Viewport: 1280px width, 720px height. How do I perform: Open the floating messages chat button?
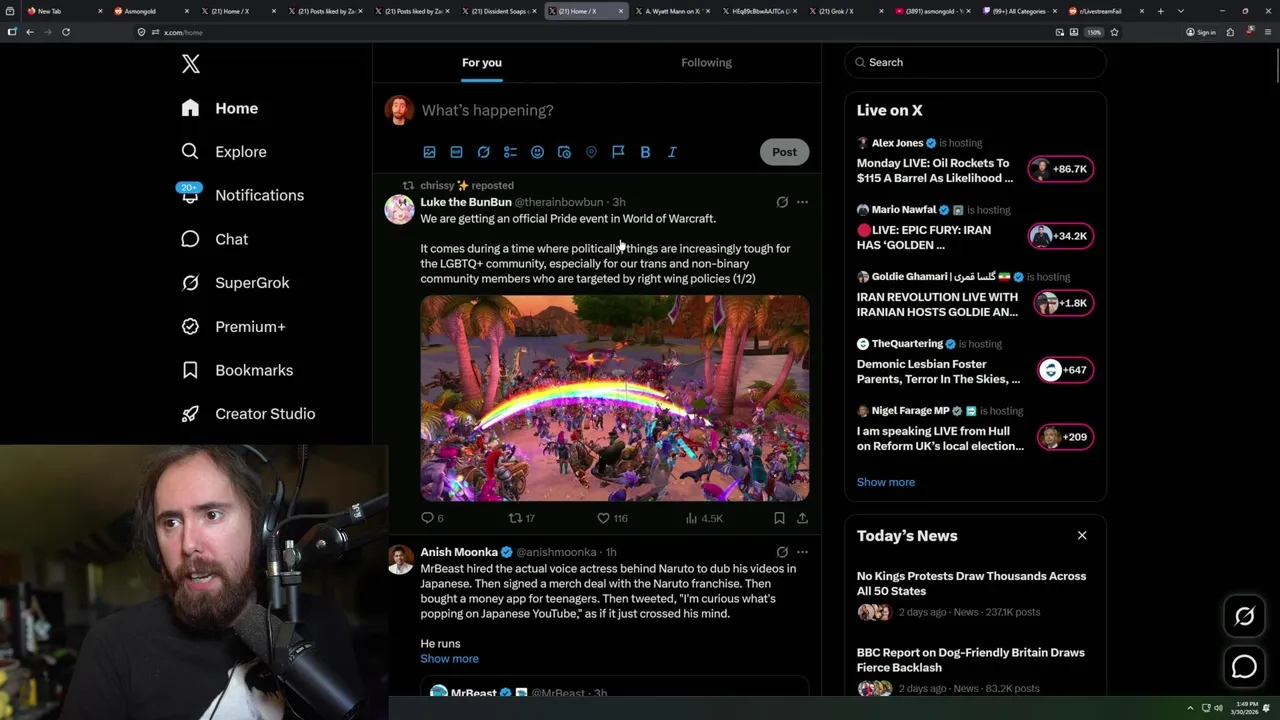point(1244,666)
